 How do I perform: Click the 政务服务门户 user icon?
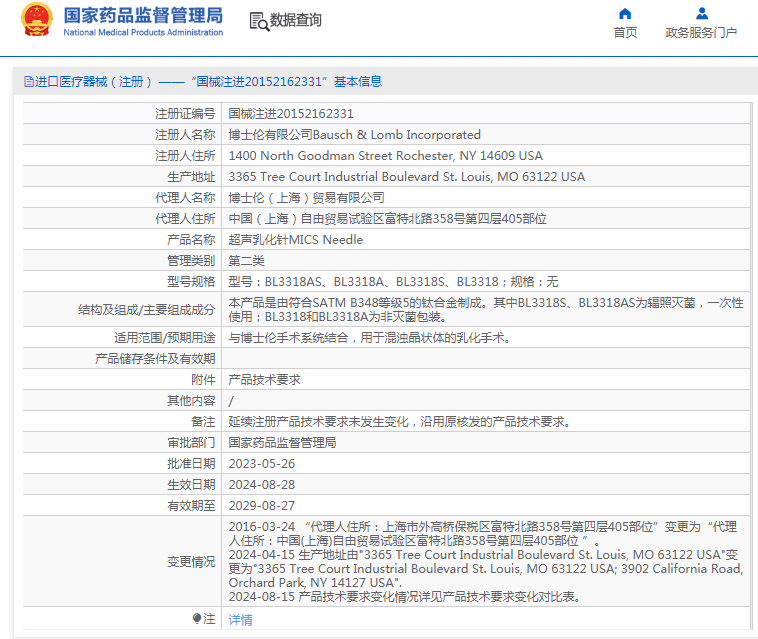[x=701, y=13]
